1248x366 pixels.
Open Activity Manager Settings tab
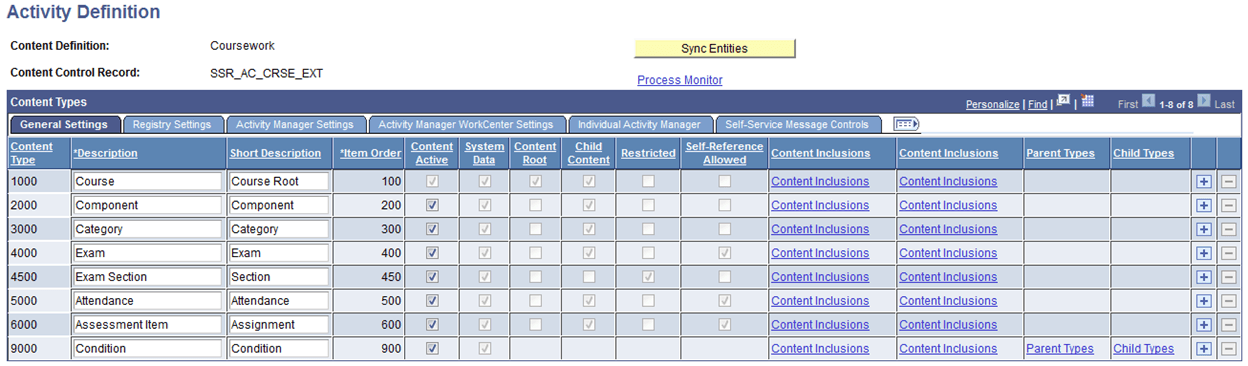click(x=295, y=125)
